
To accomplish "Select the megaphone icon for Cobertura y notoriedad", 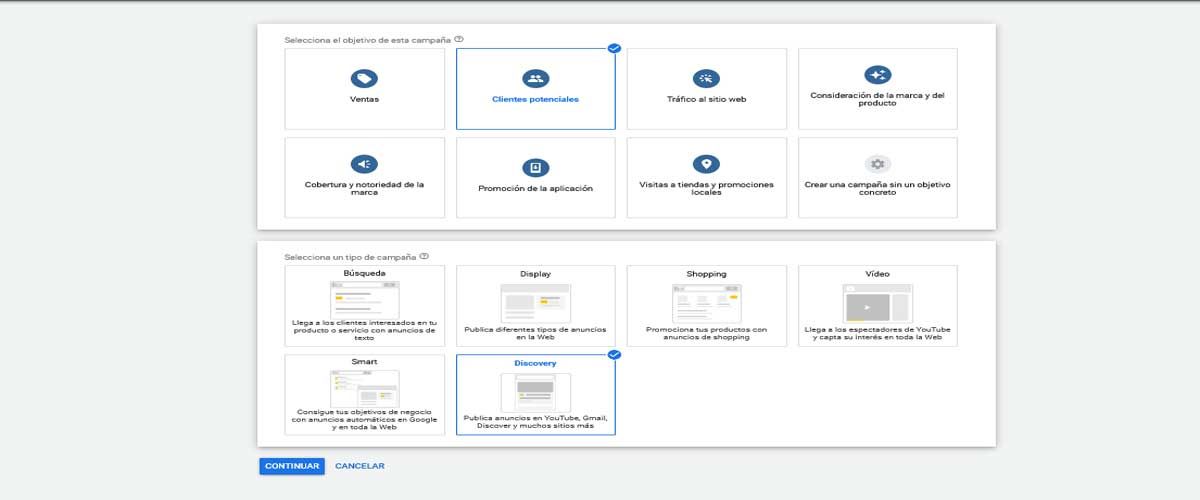I will point(364,164).
